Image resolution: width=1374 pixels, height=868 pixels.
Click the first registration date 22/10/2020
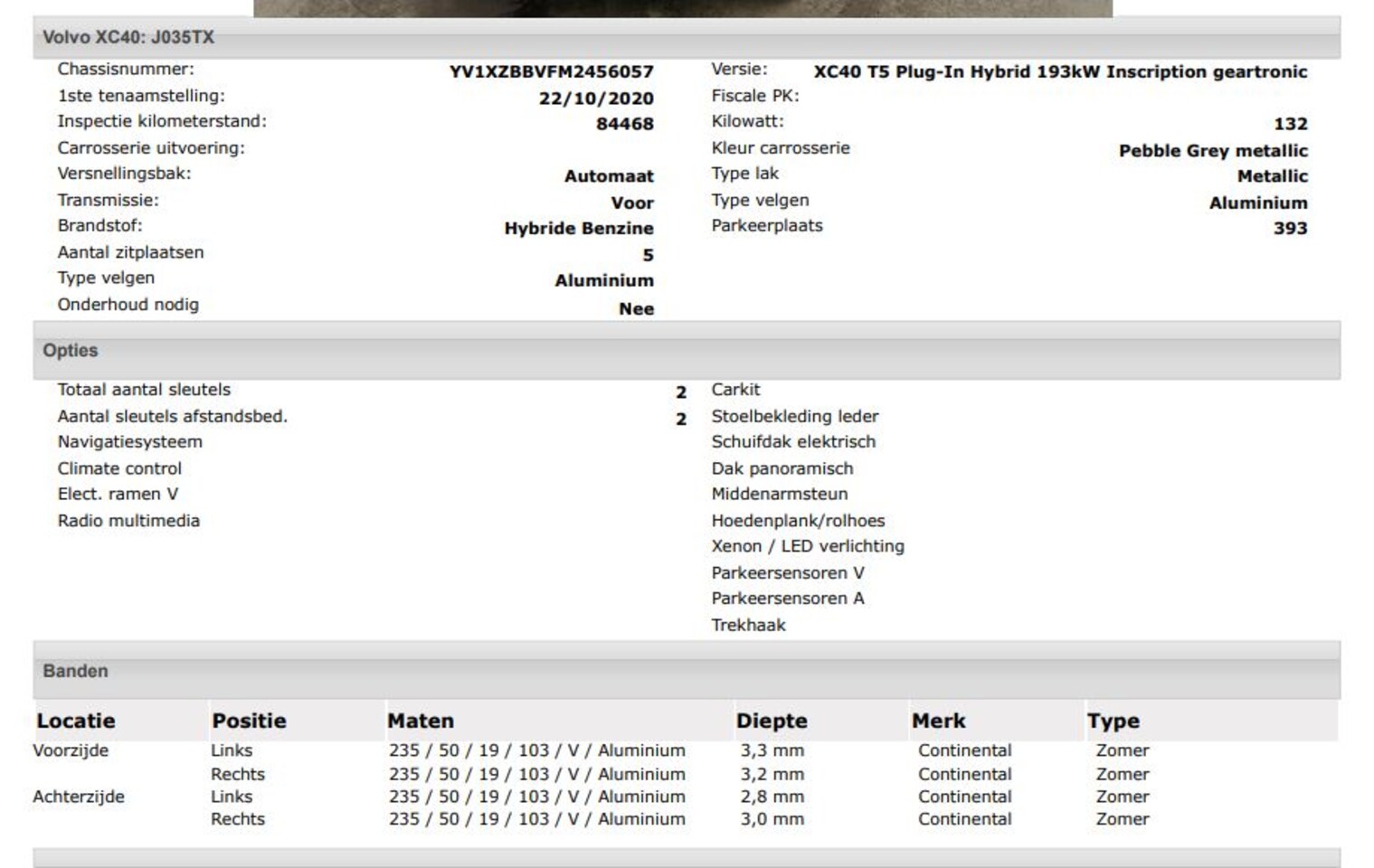click(595, 99)
